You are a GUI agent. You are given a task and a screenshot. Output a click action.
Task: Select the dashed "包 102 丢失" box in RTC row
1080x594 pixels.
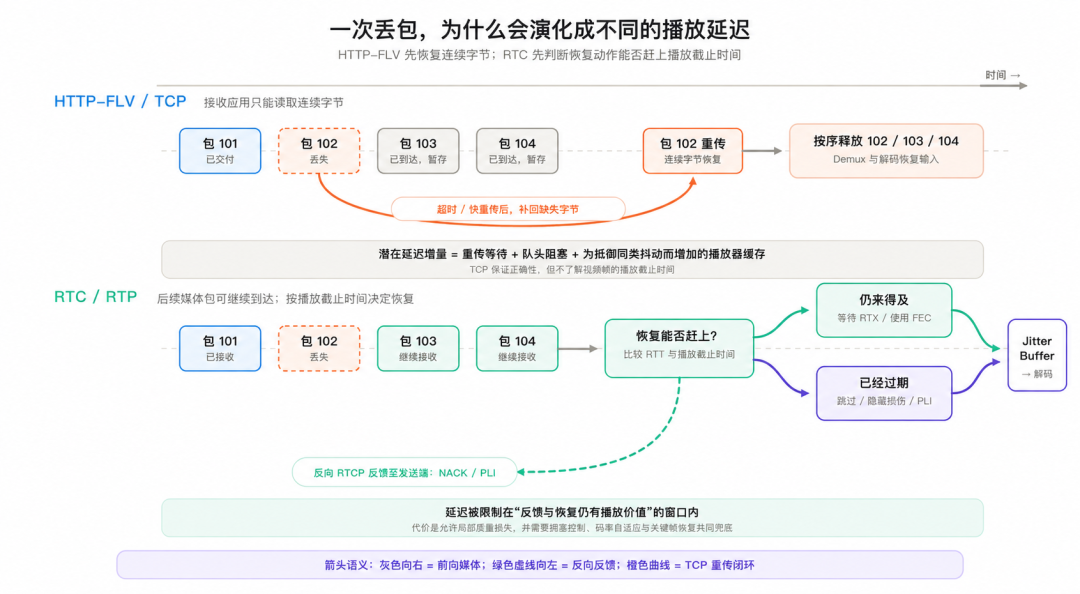coord(319,348)
